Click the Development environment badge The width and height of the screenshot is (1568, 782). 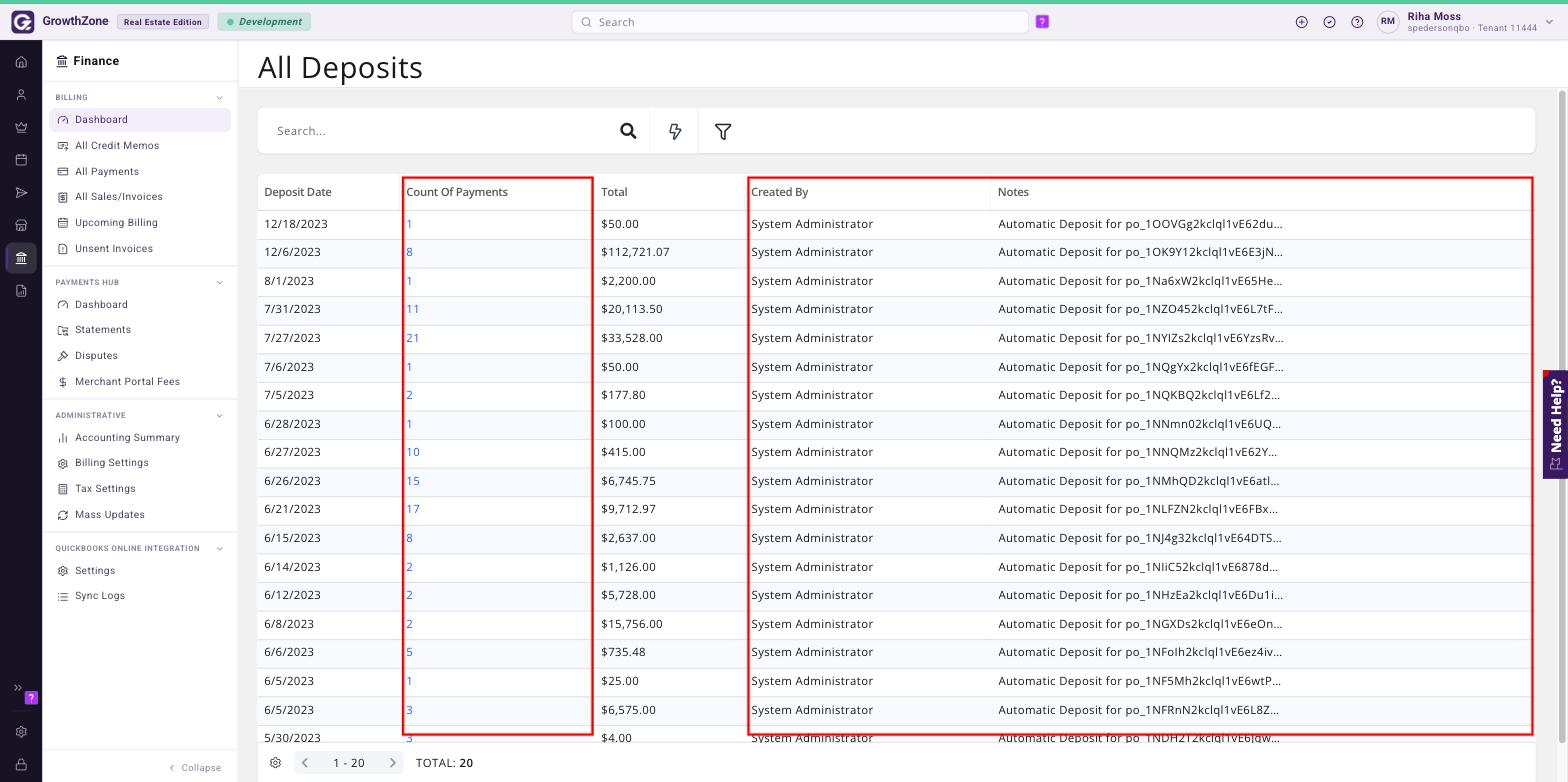(264, 22)
